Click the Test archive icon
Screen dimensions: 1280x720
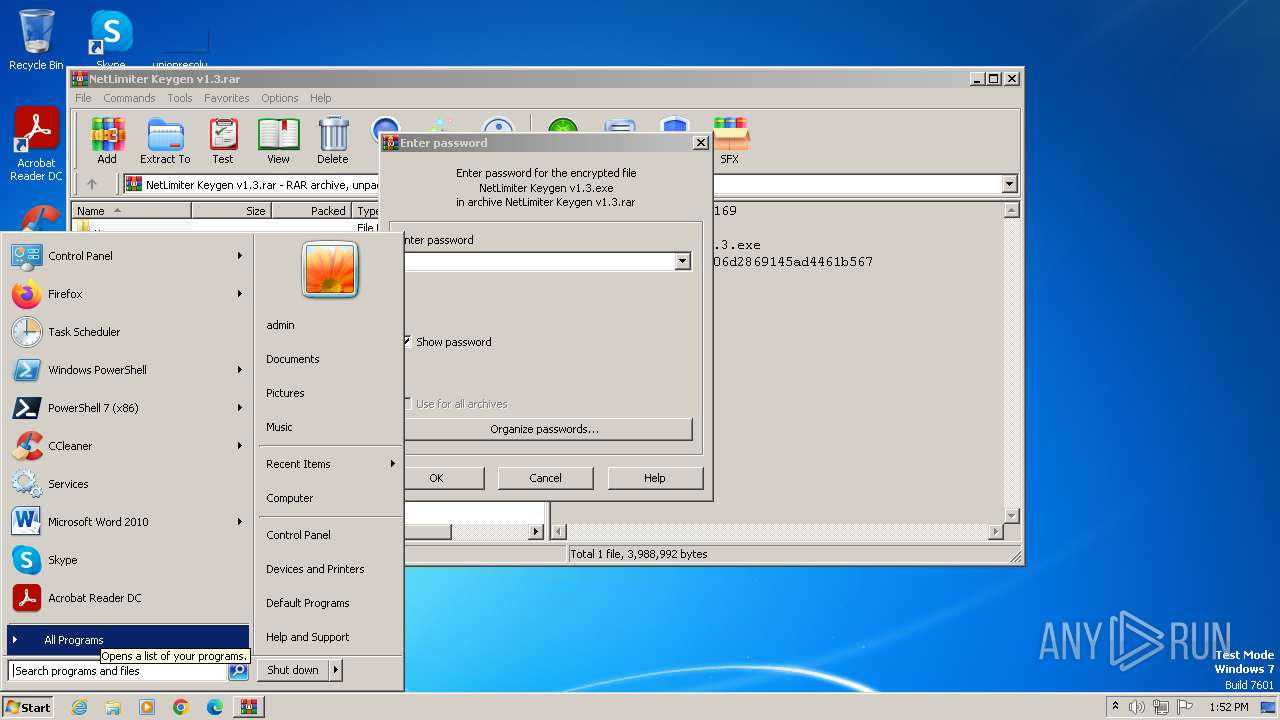(223, 141)
